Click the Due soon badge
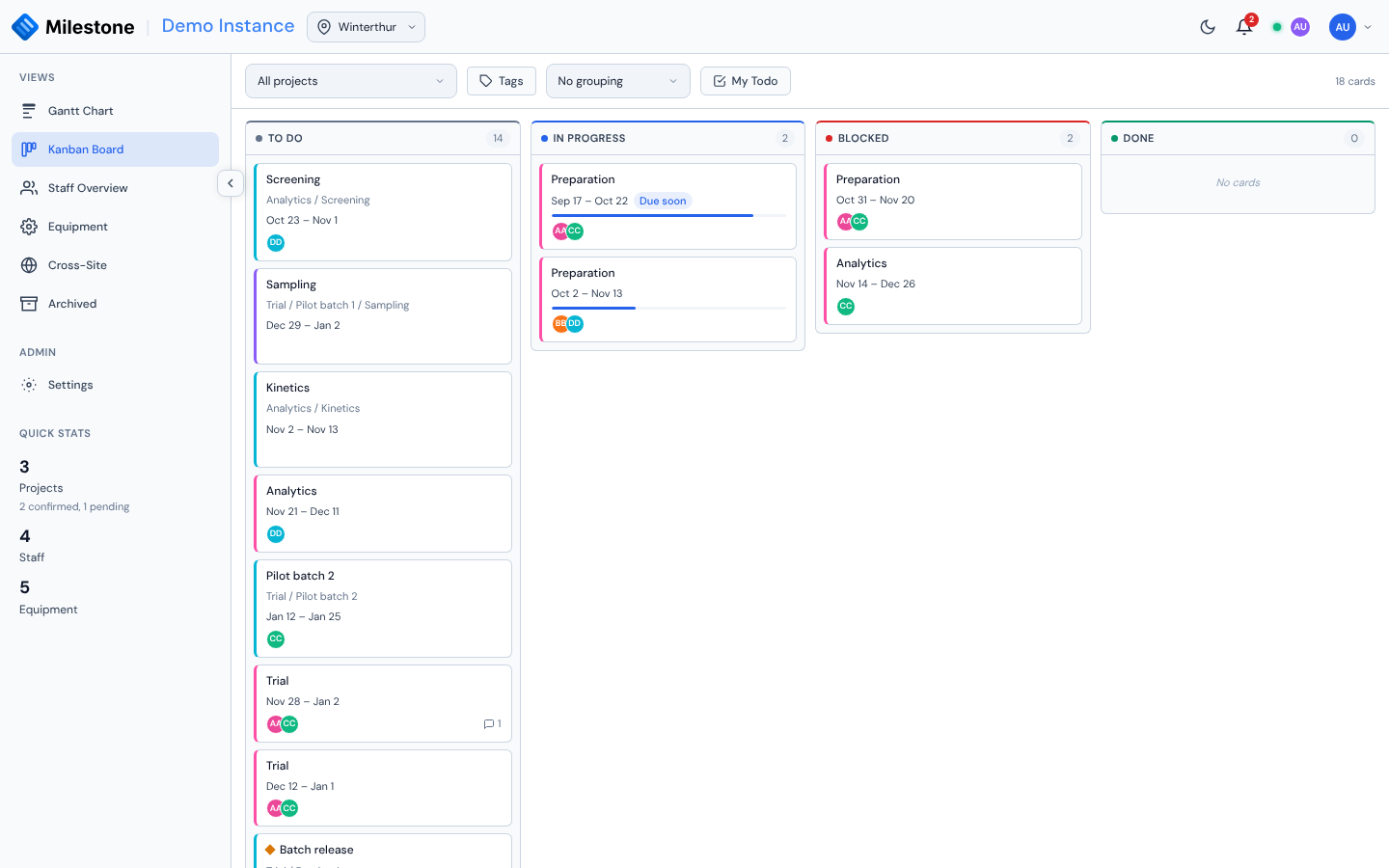Image resolution: width=1389 pixels, height=868 pixels. (663, 201)
